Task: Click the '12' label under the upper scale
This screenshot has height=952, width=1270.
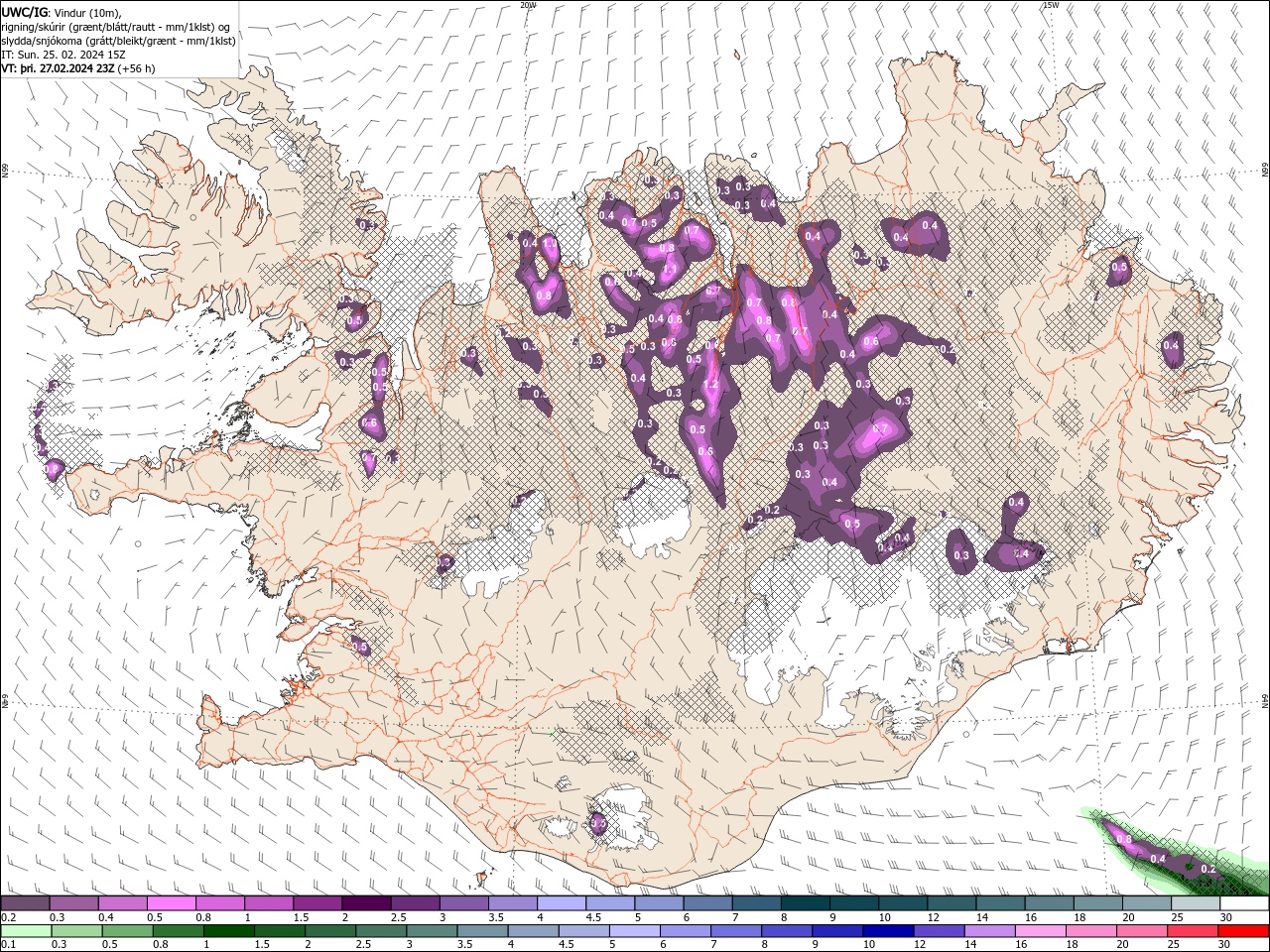Action: click(934, 917)
